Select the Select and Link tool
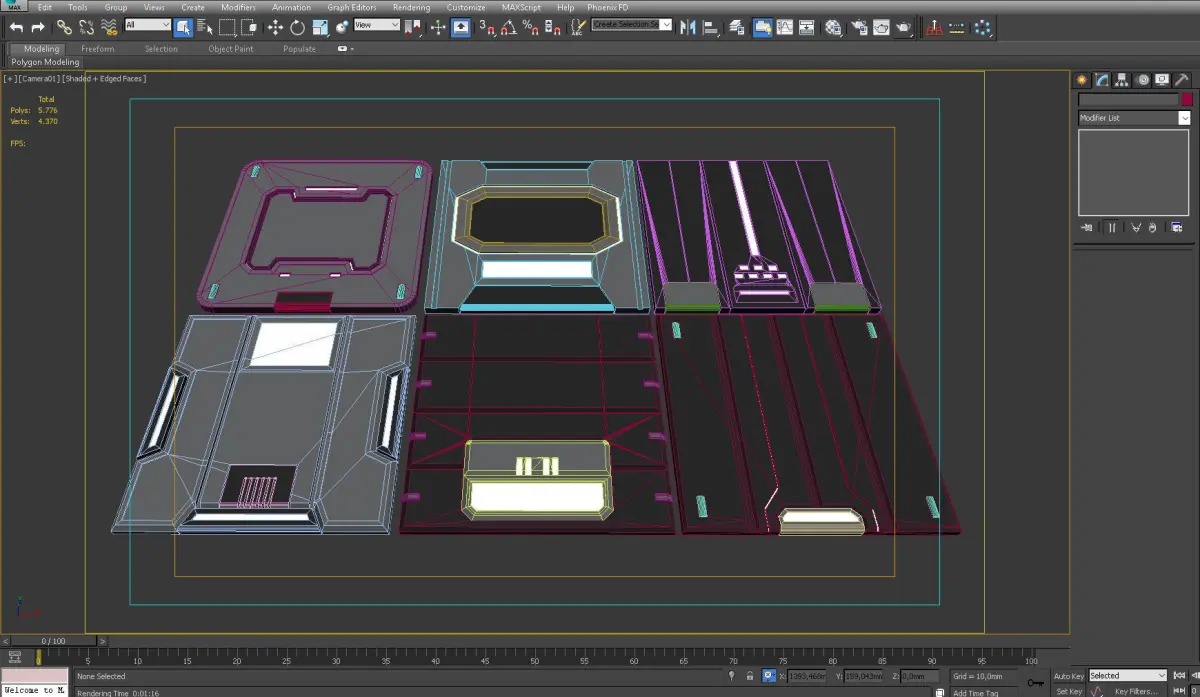Screen dimensions: 1200x697 64,27
